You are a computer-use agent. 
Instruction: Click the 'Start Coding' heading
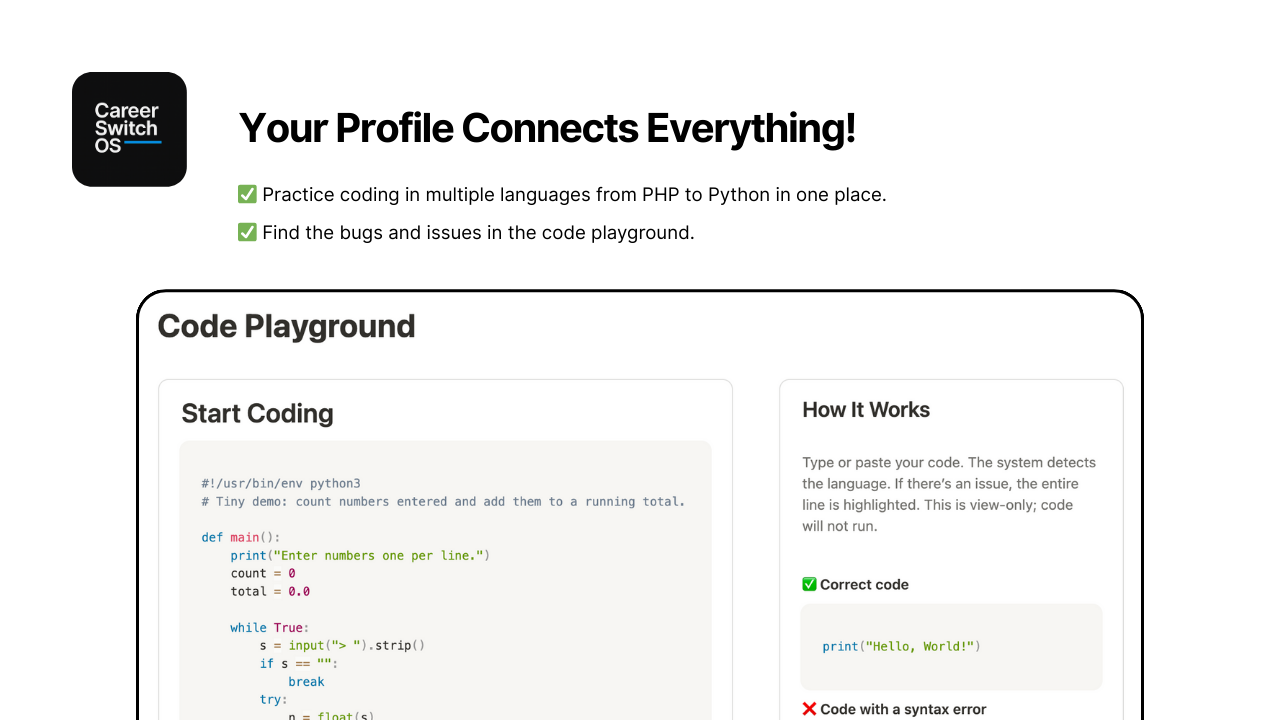pyautogui.click(x=257, y=413)
